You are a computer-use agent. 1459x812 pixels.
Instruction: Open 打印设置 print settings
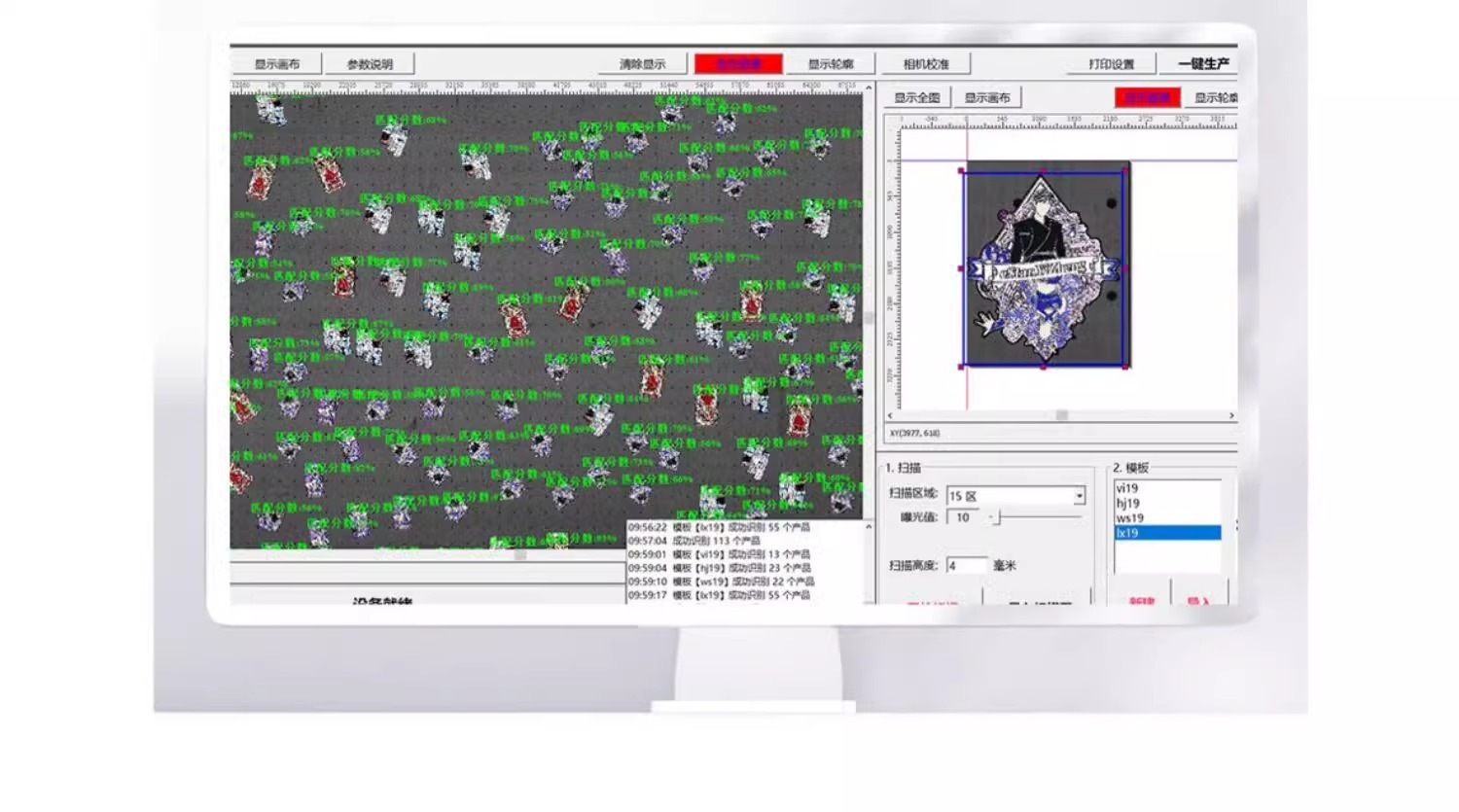pos(1111,64)
